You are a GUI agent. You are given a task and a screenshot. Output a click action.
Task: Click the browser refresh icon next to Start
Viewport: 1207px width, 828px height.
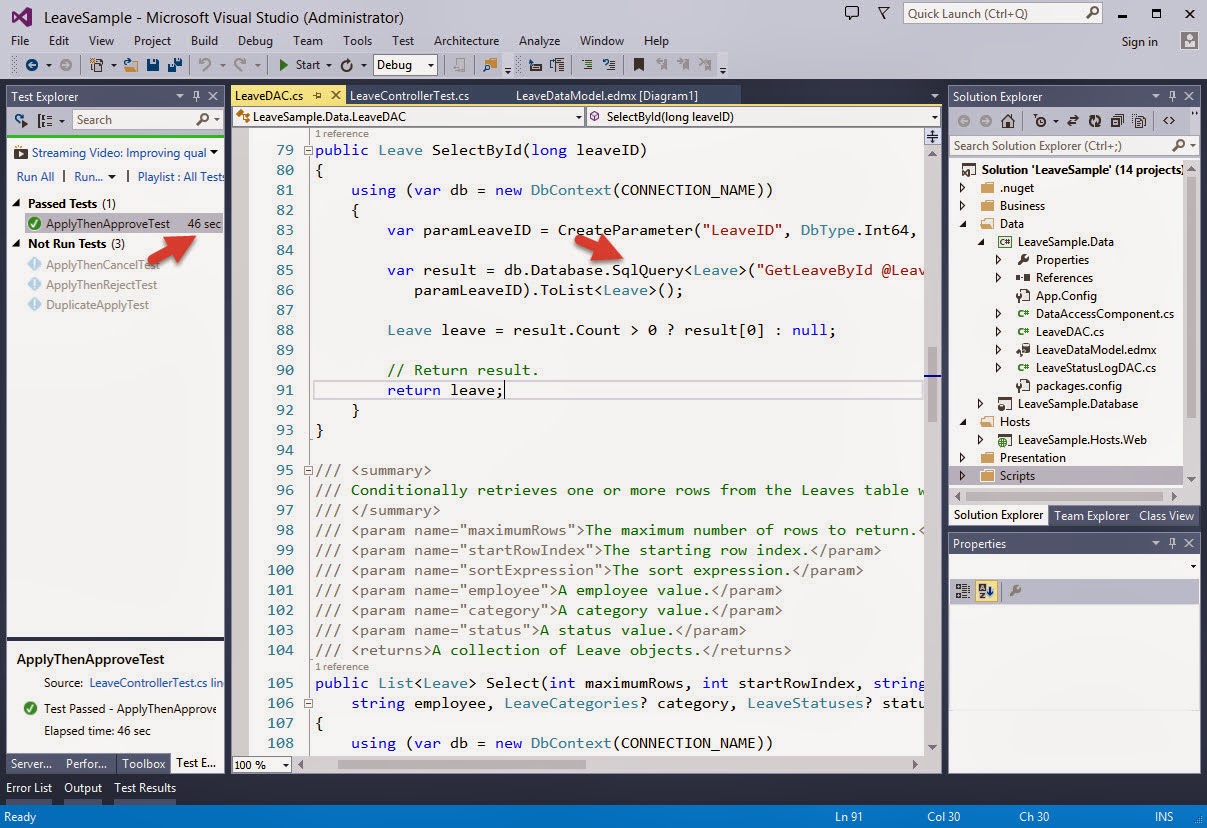(347, 65)
